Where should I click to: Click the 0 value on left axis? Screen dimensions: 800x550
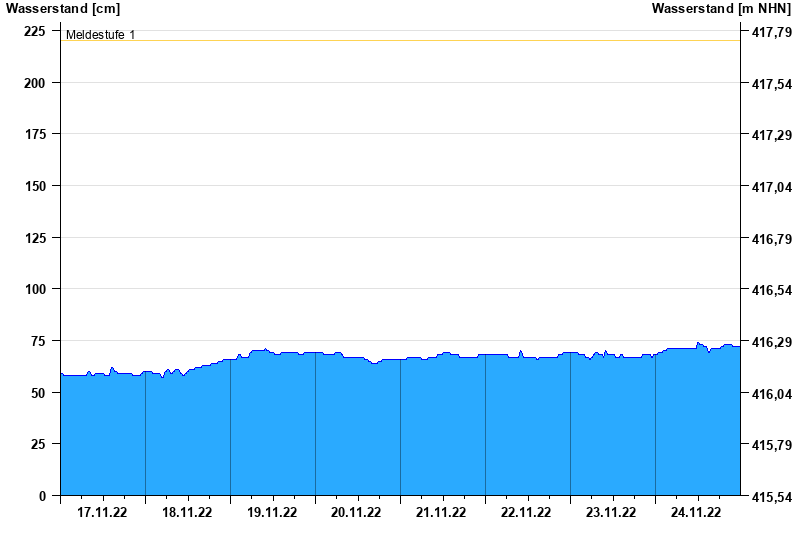pos(42,496)
